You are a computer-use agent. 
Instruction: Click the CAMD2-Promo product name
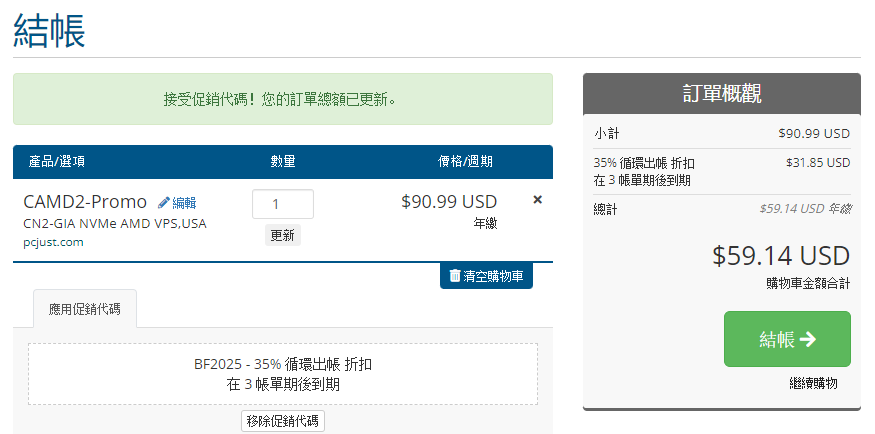(85, 201)
